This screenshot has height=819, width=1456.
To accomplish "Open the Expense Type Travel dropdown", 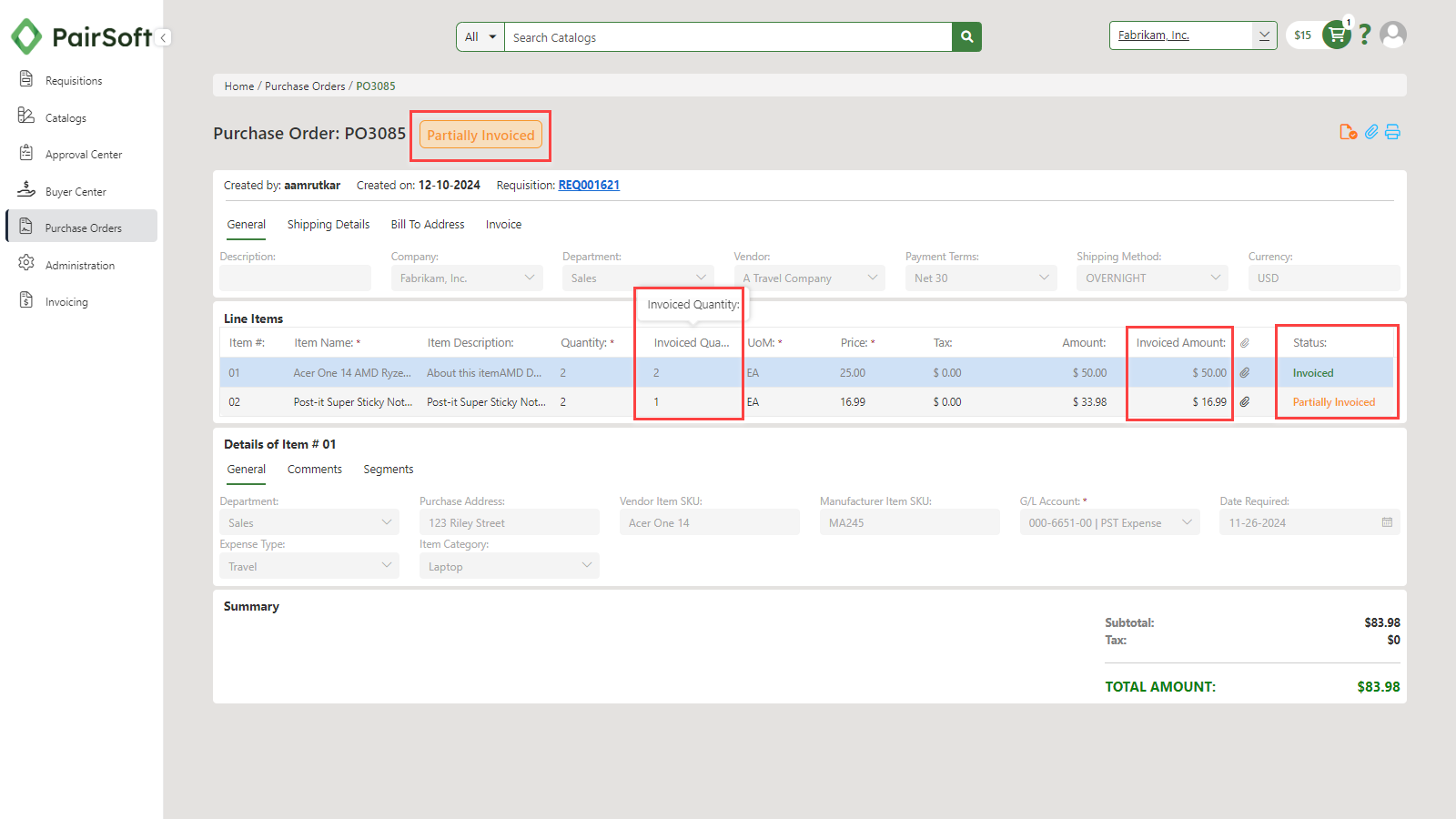I will click(x=309, y=566).
